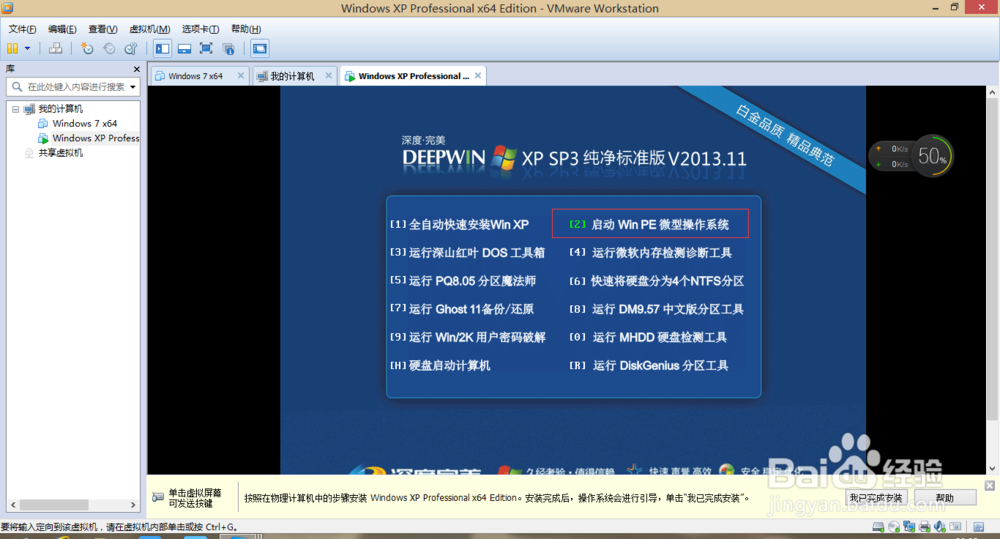1000x539 pixels.
Task: Click the display device status bar icon
Action: (955, 527)
